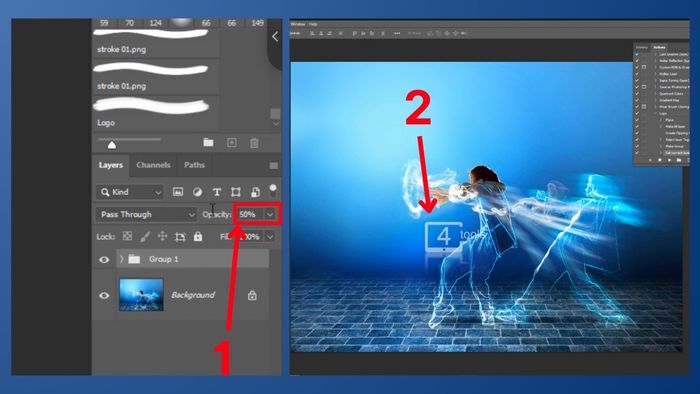The height and width of the screenshot is (394, 700).
Task: Click prevent artboard auto-nesting lock icon
Action: point(180,236)
